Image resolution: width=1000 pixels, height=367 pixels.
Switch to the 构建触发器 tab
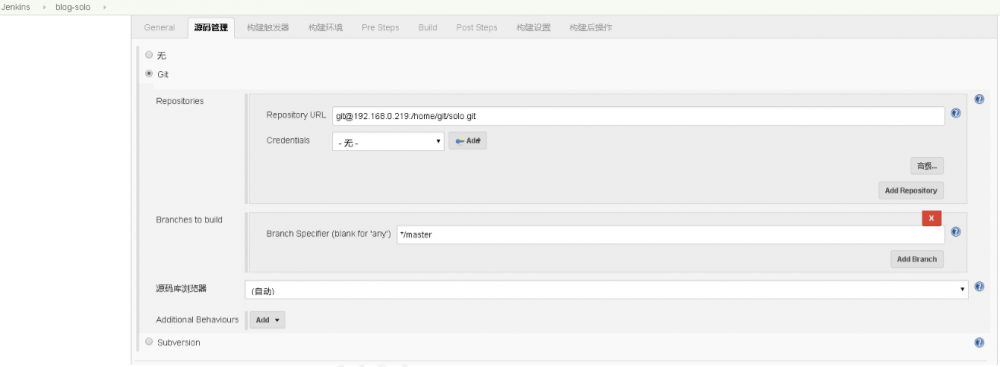268,27
